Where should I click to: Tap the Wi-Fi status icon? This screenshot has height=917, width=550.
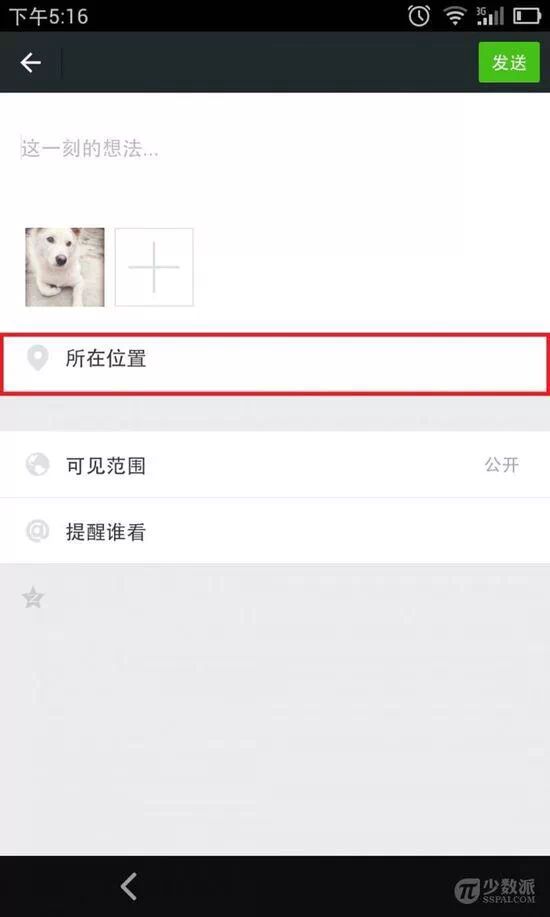pos(454,16)
